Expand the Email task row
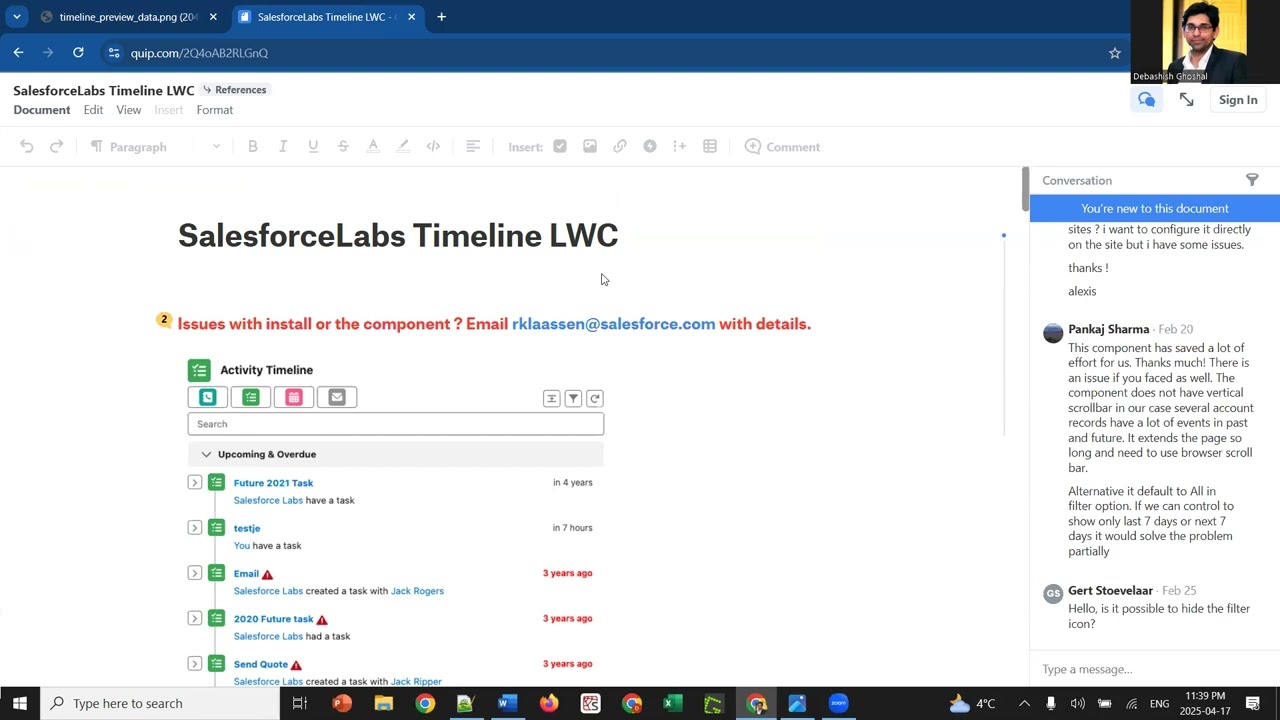Screen dimensions: 1280x720 [x=195, y=573]
